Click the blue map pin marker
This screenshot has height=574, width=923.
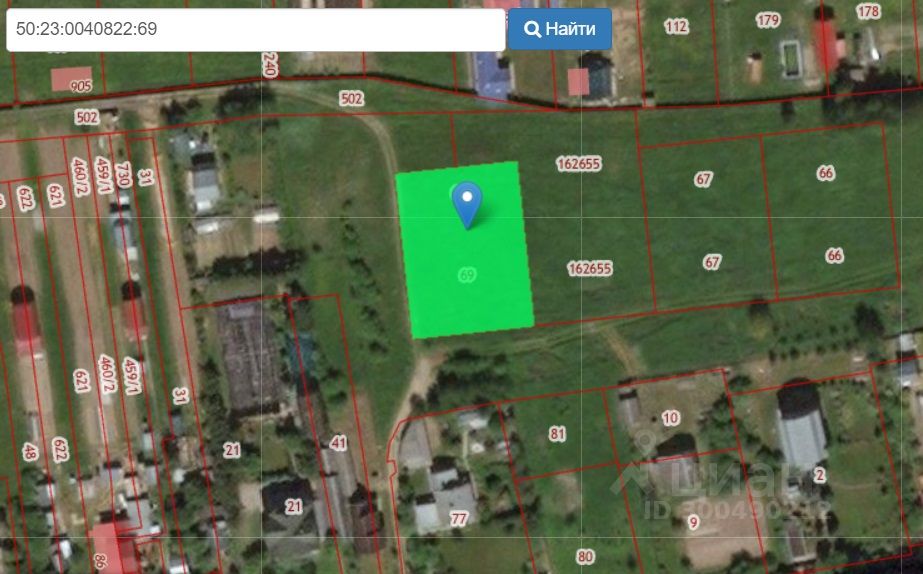click(x=467, y=204)
